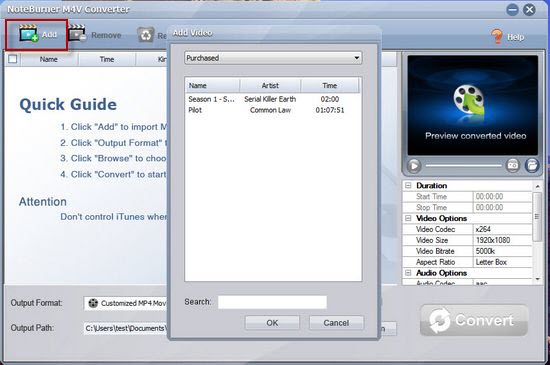550x365 pixels.
Task: Click the Output Path text field
Action: coord(126,328)
